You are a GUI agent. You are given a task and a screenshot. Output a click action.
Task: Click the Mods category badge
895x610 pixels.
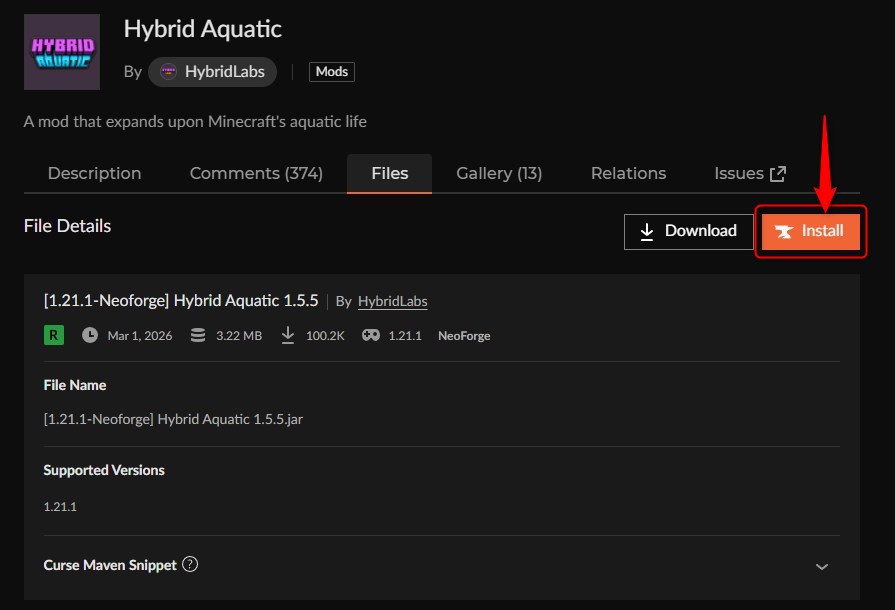tap(331, 71)
